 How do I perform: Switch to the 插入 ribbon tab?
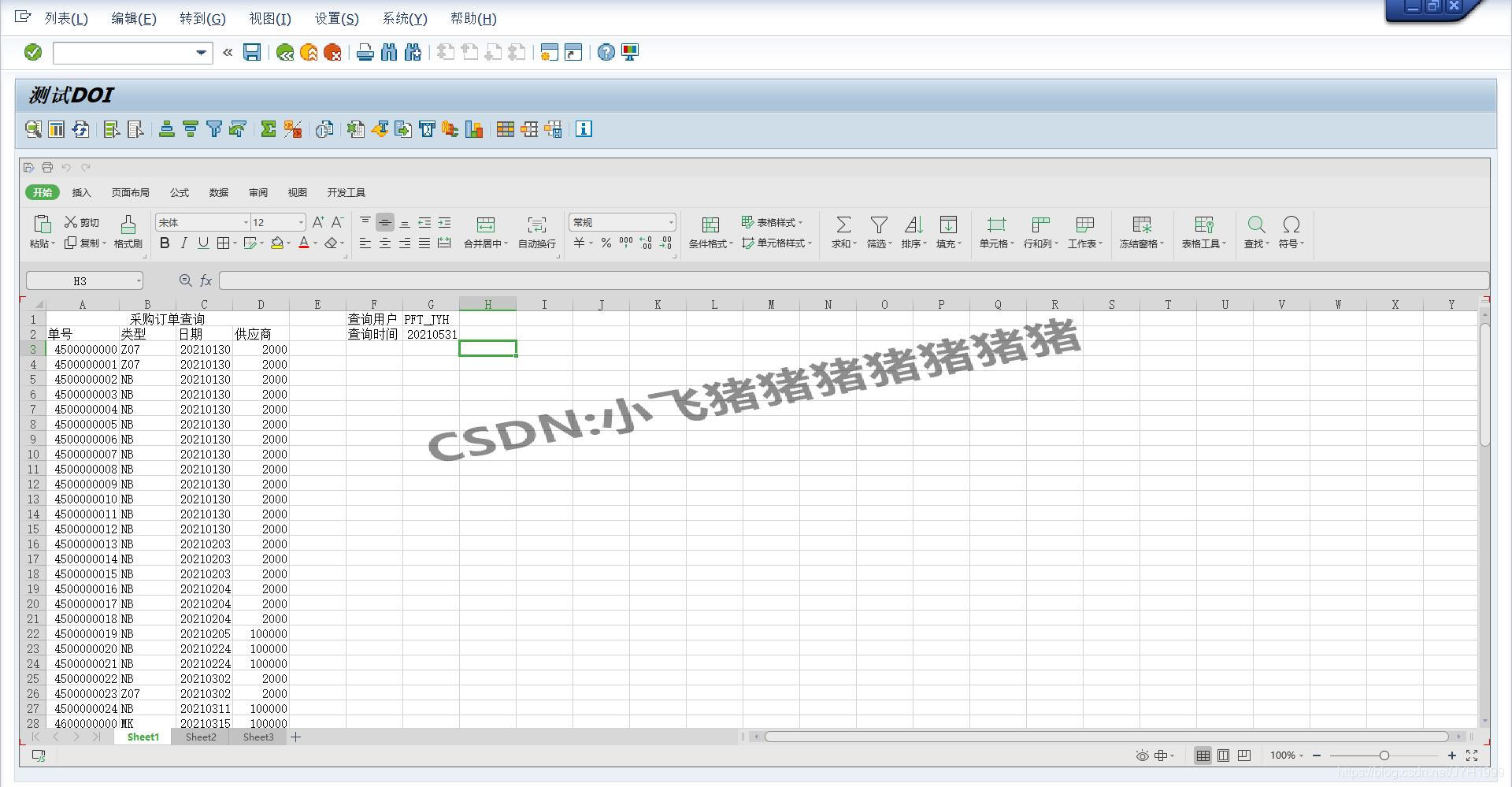[x=81, y=192]
